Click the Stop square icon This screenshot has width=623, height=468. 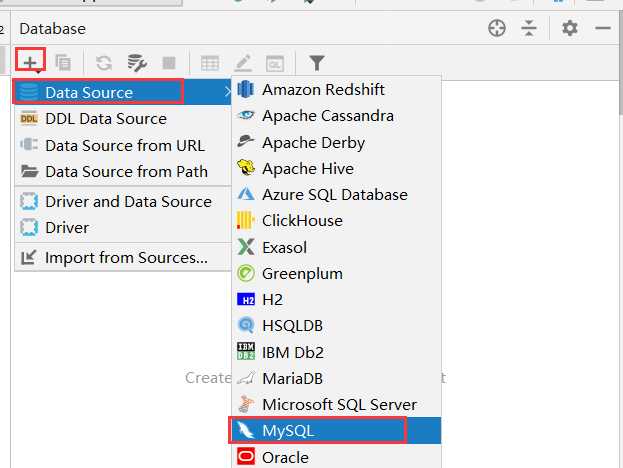coord(169,63)
